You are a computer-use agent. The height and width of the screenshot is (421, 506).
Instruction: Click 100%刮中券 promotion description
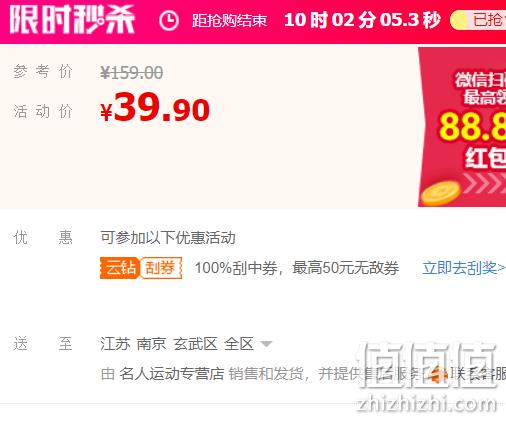click(297, 268)
